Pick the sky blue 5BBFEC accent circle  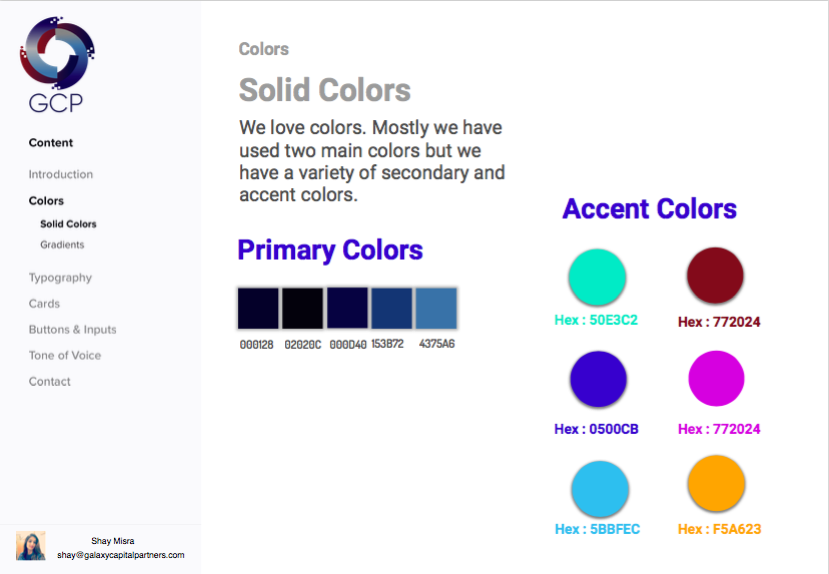[600, 489]
